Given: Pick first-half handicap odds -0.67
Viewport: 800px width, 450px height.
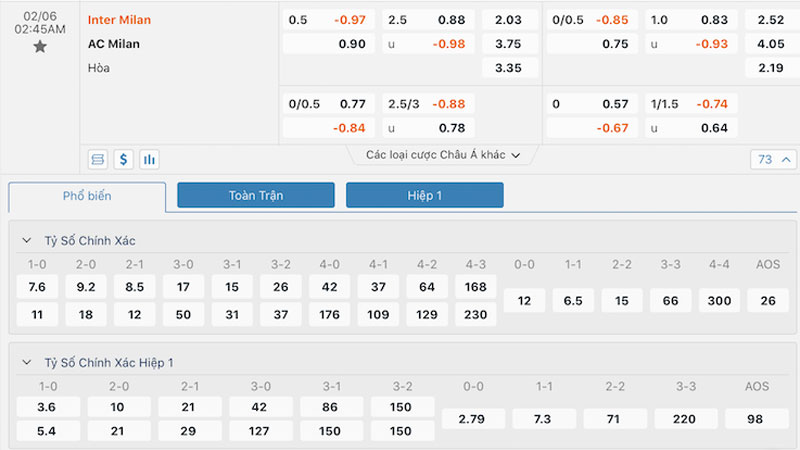Looking at the screenshot, I should pyautogui.click(x=592, y=128).
